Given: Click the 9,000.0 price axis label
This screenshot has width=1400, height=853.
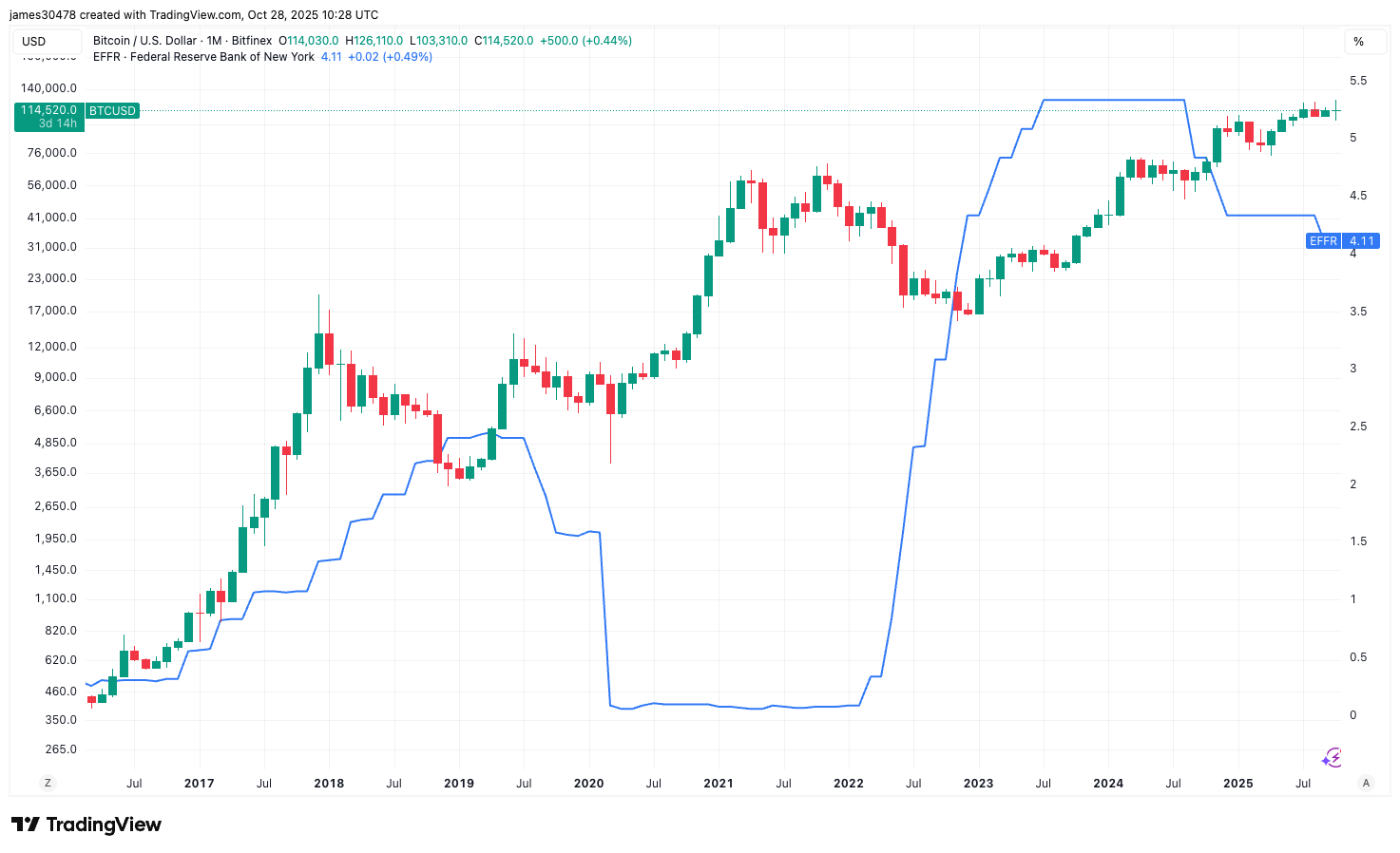Looking at the screenshot, I should pyautogui.click(x=55, y=377).
